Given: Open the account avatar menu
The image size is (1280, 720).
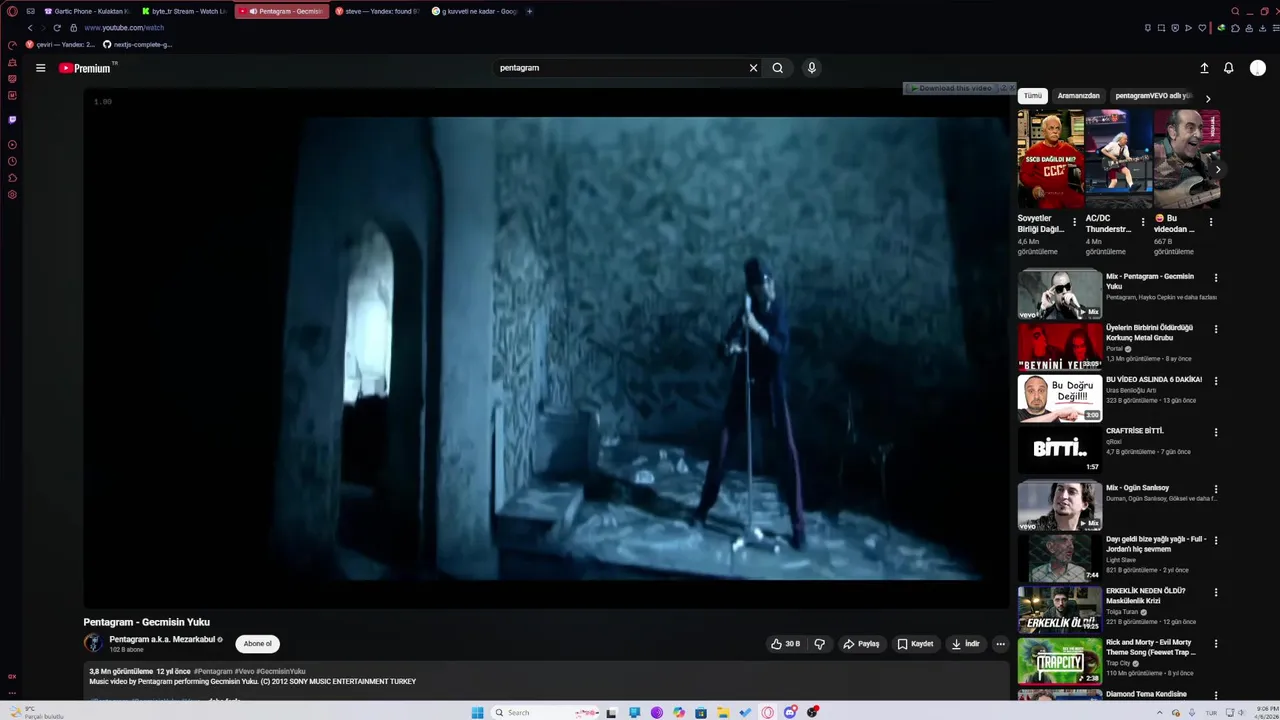Looking at the screenshot, I should [1258, 68].
